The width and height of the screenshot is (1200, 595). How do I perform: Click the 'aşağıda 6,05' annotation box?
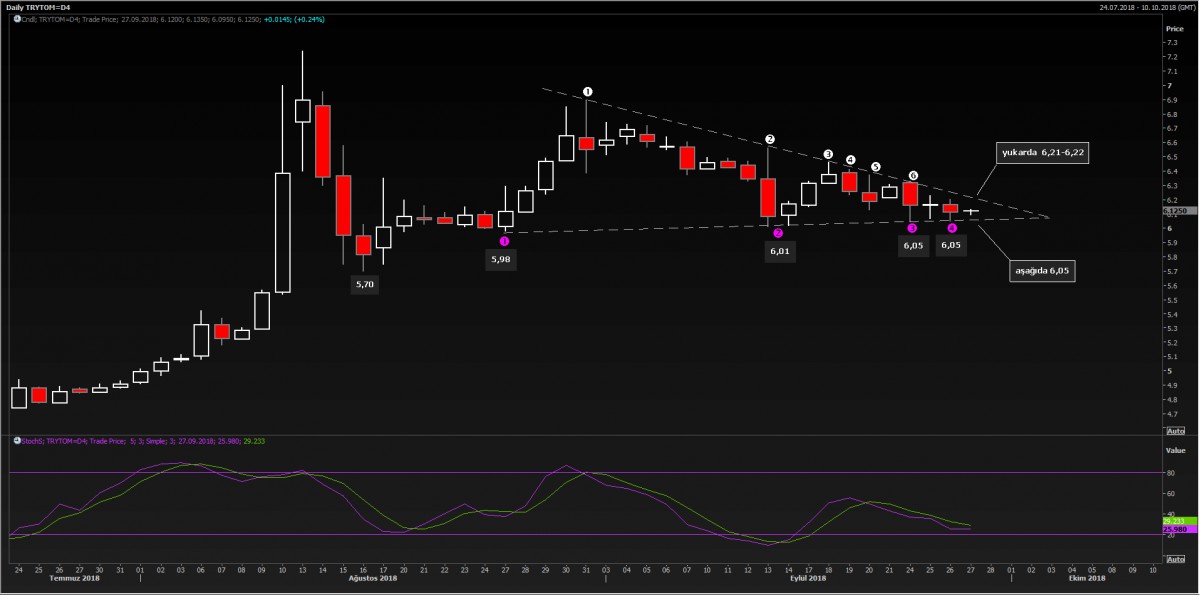coord(1040,271)
